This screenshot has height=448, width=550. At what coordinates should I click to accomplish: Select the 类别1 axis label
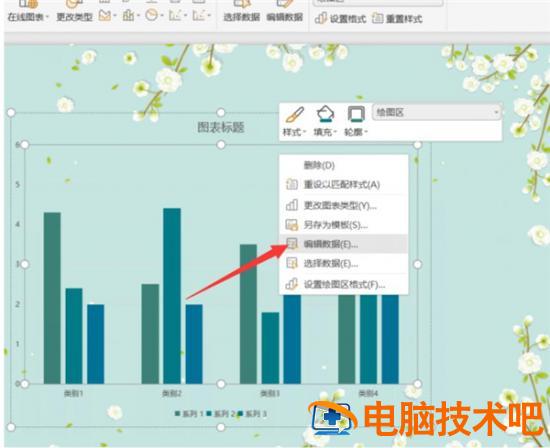tap(74, 393)
